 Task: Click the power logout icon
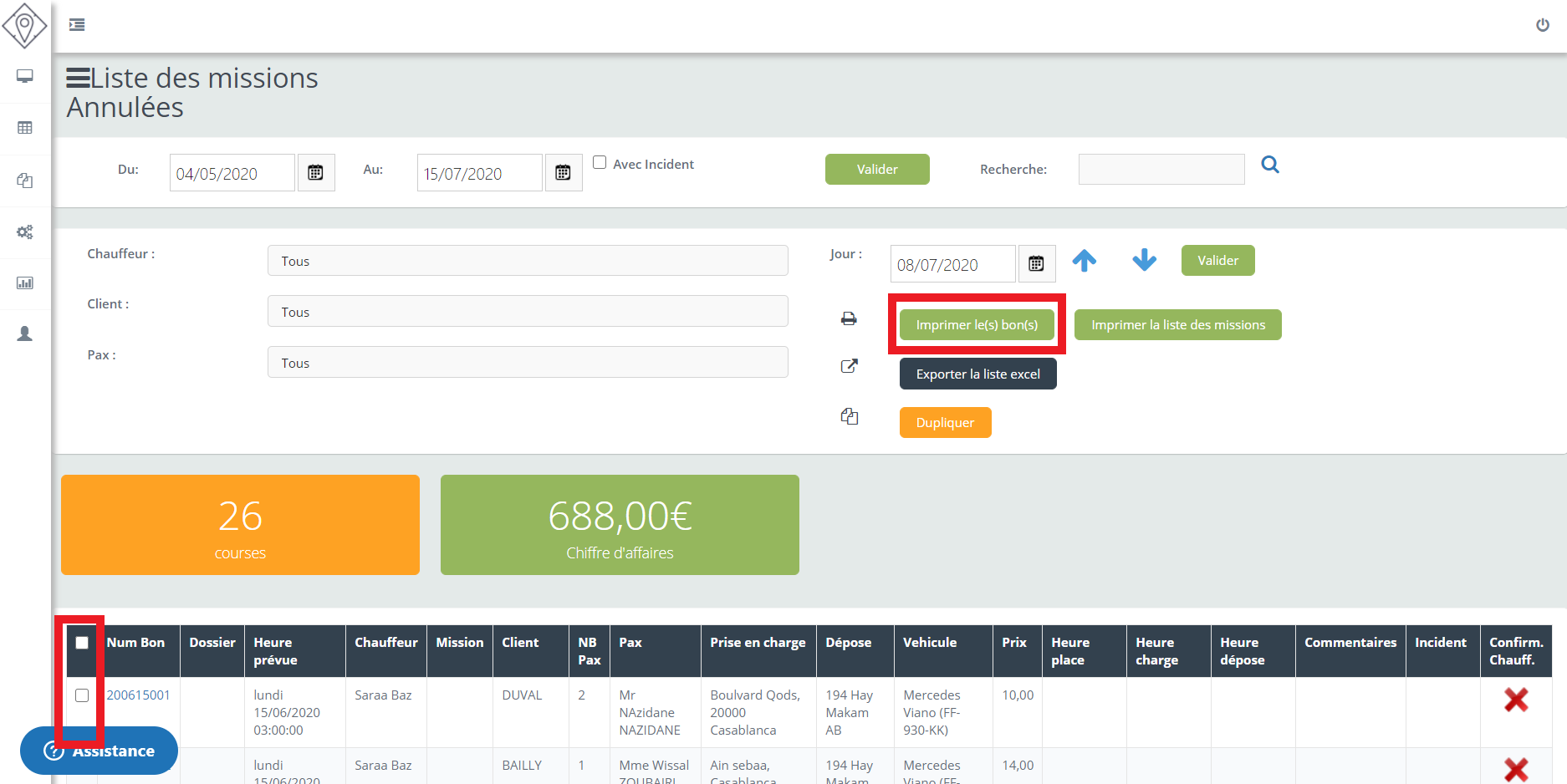[1542, 25]
